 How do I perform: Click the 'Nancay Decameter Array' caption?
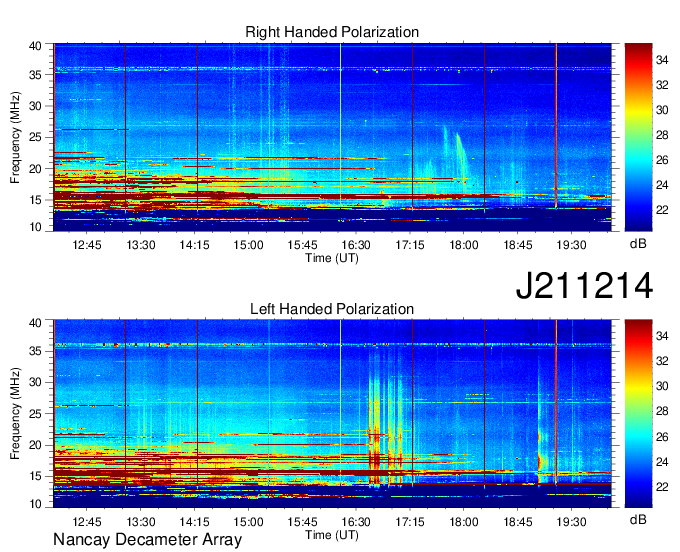click(x=147, y=540)
